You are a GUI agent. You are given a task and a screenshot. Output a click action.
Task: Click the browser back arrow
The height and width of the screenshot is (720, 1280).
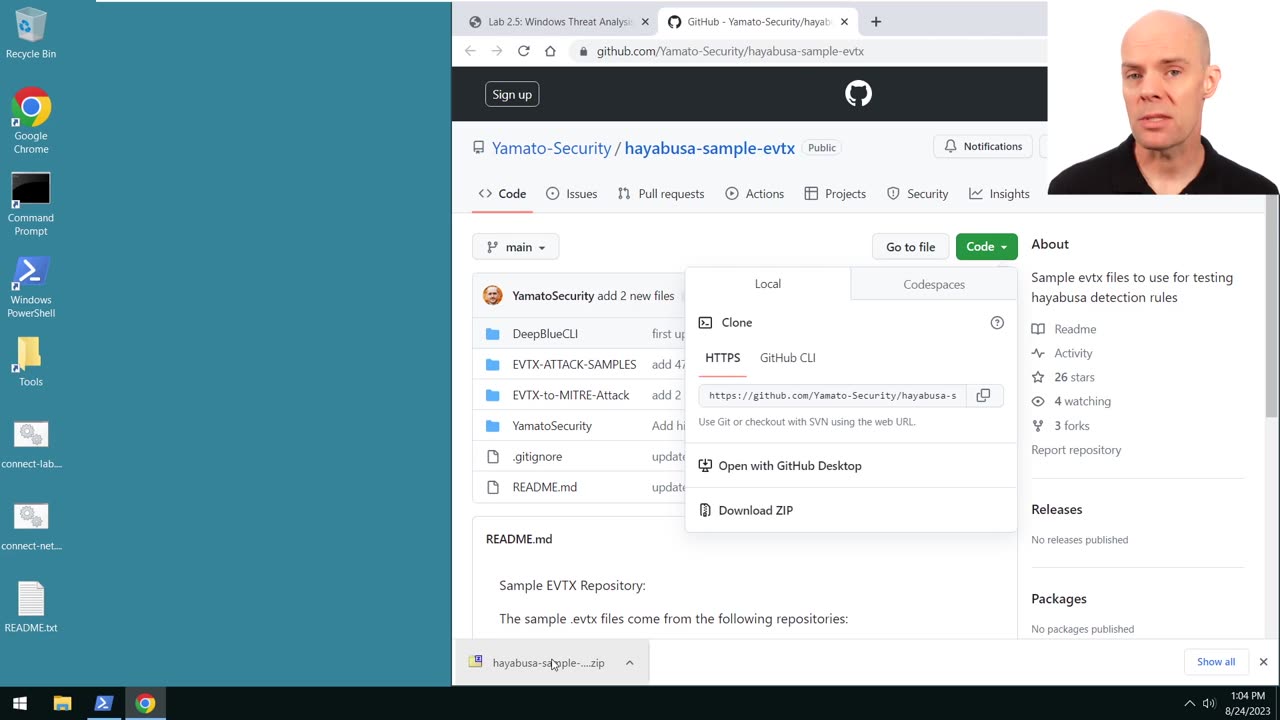(x=470, y=51)
